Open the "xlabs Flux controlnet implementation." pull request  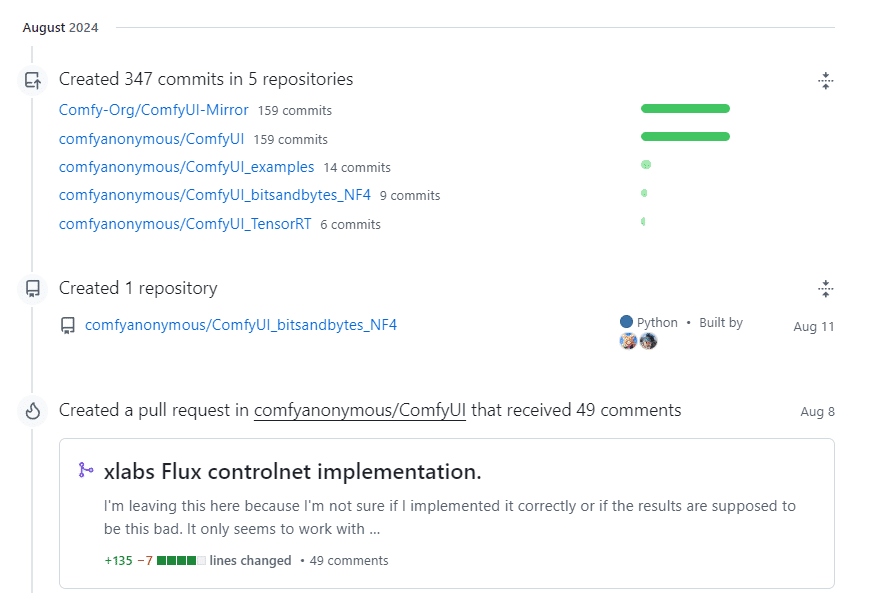pos(293,471)
